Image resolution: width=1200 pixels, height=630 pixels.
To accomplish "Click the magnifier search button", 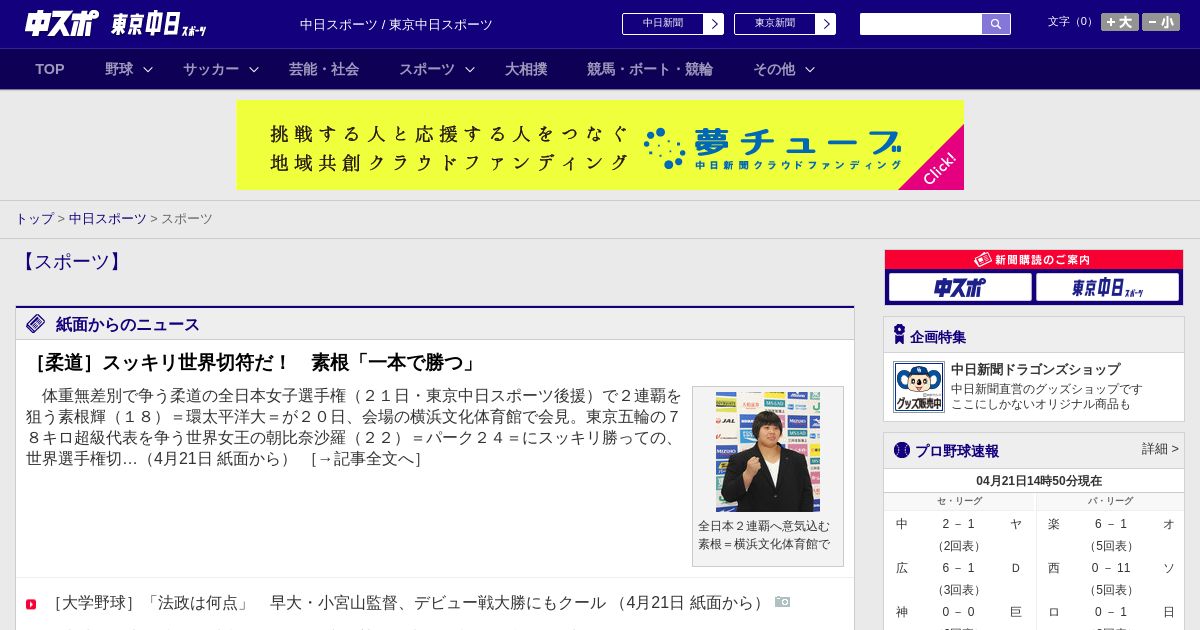I will [996, 24].
